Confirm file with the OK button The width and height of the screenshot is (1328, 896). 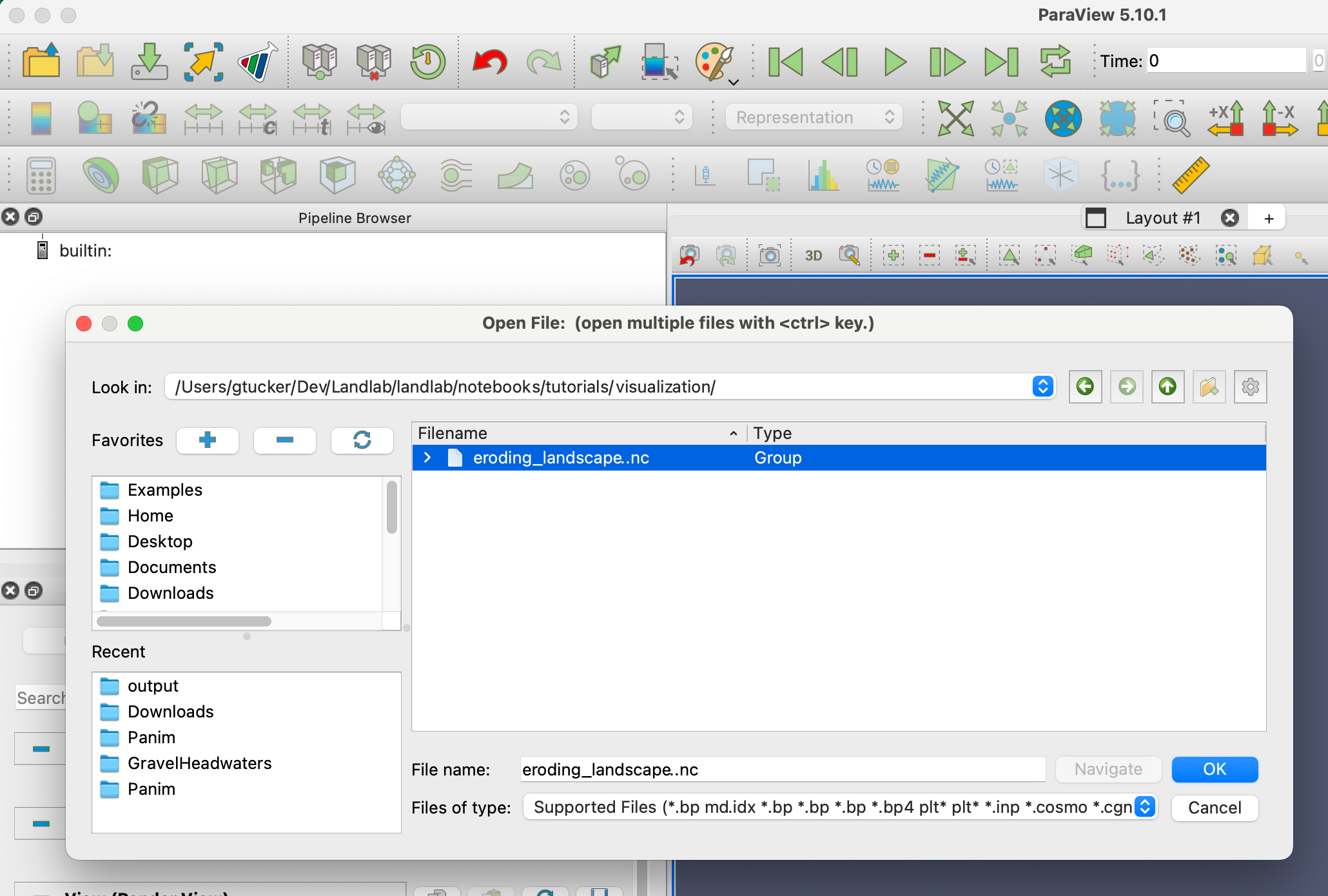tap(1215, 769)
